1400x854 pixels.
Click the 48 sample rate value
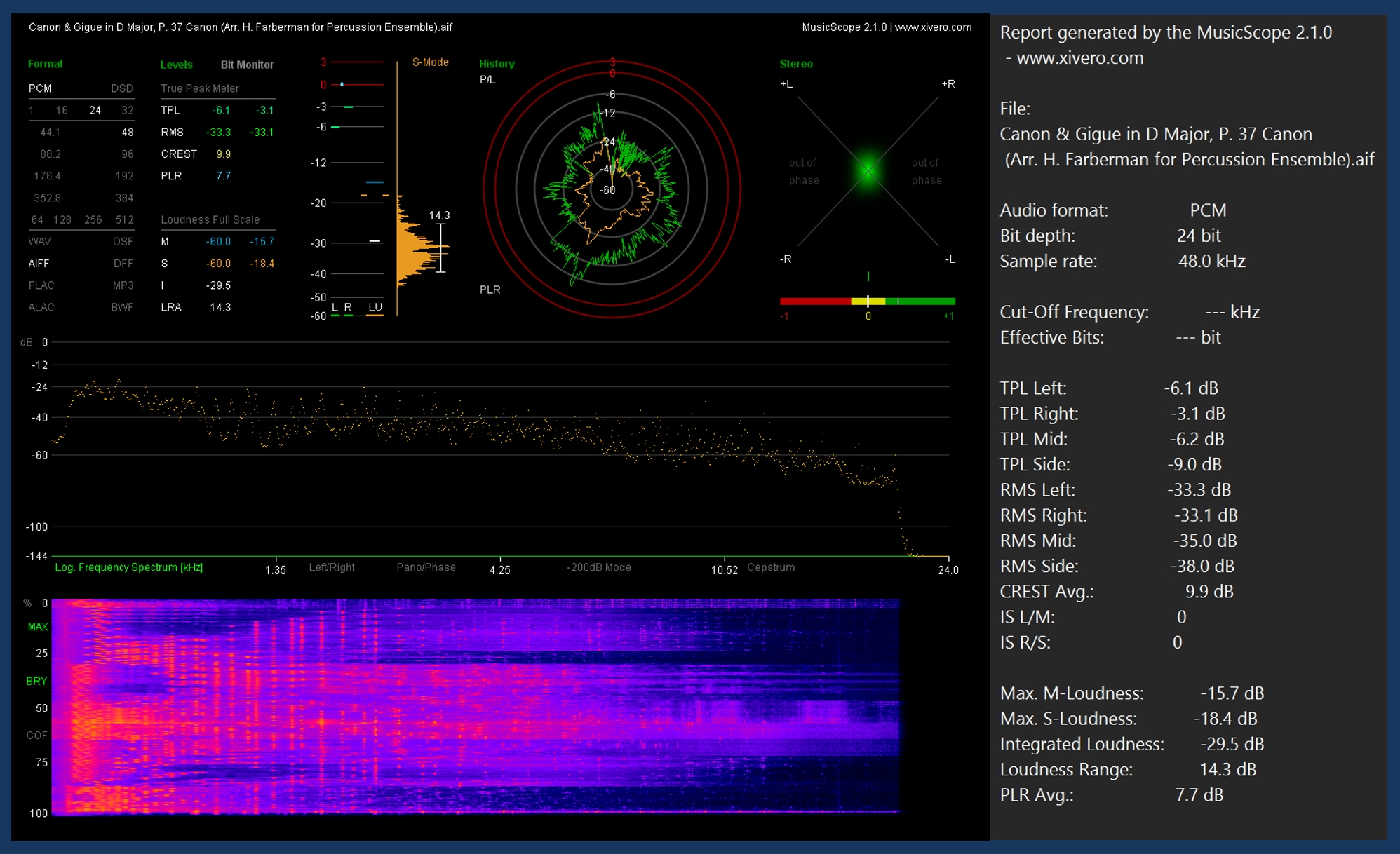pyautogui.click(x=128, y=132)
